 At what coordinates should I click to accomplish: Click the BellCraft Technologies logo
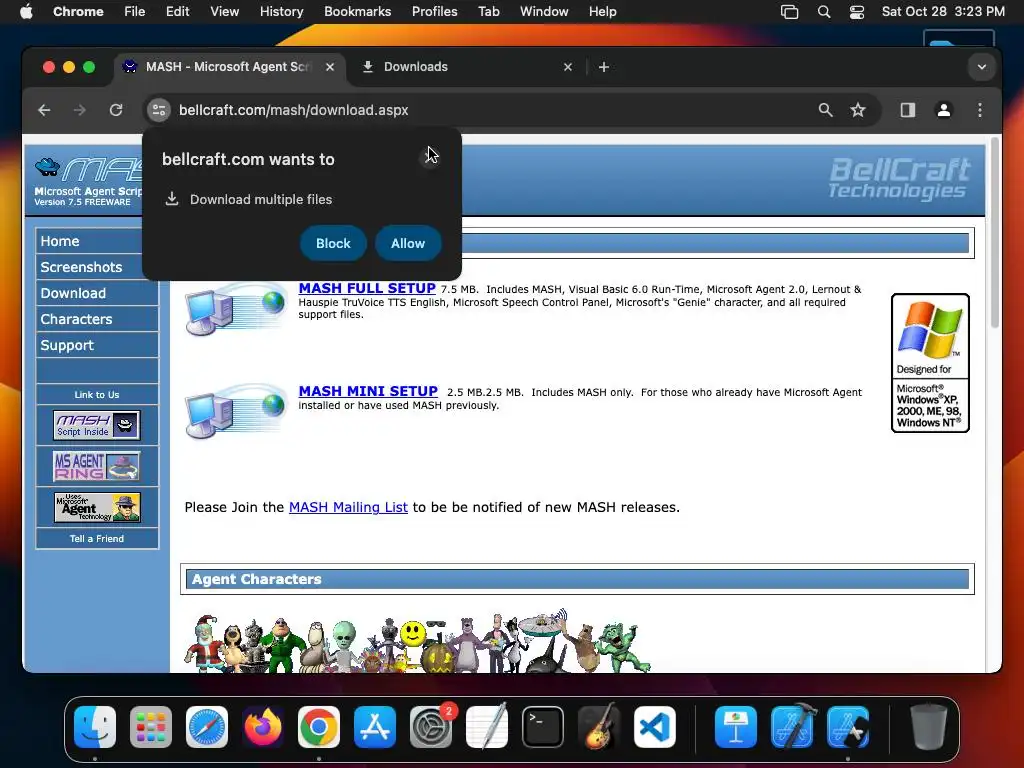click(x=899, y=177)
